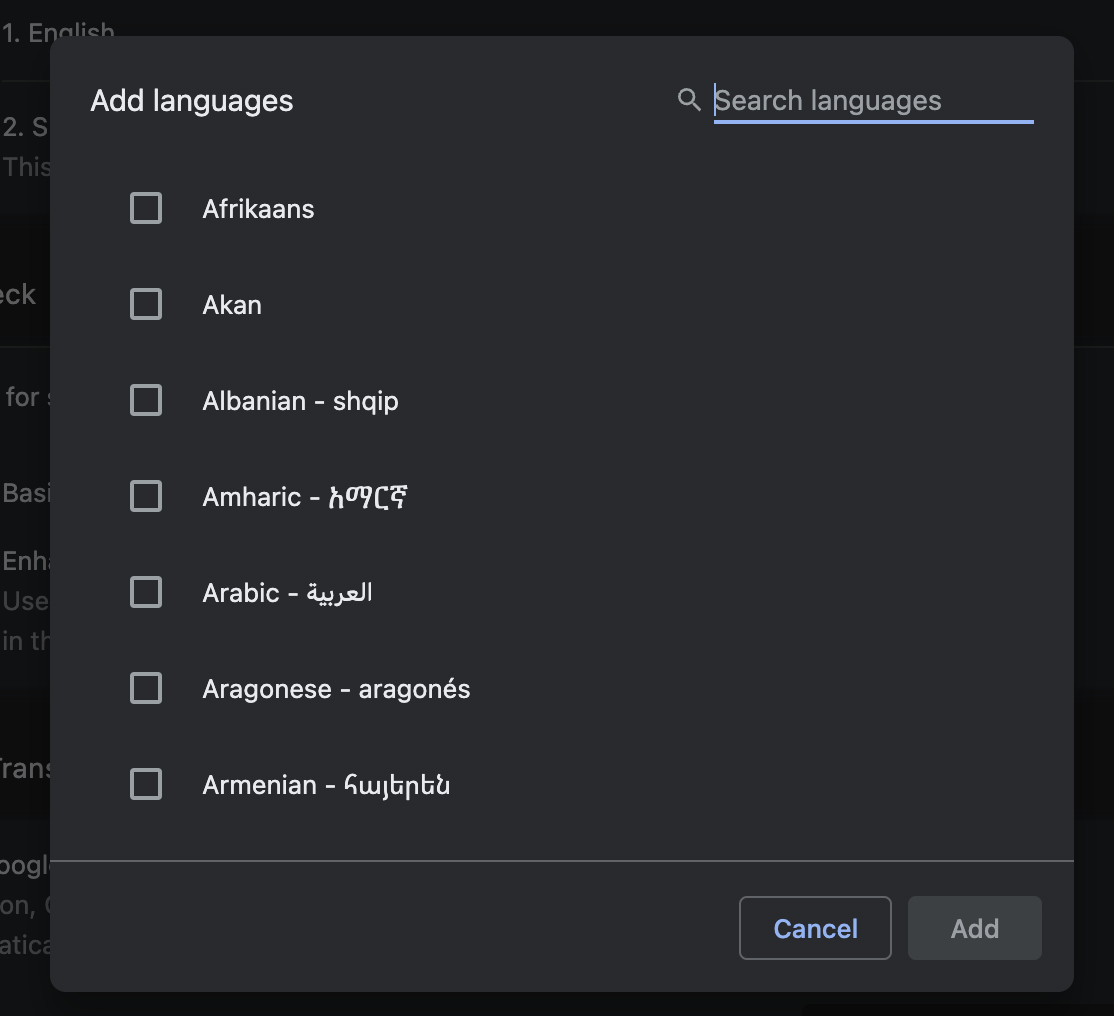Image resolution: width=1114 pixels, height=1016 pixels.
Task: Tick the Afrikaans checkbox
Action: pyautogui.click(x=146, y=209)
